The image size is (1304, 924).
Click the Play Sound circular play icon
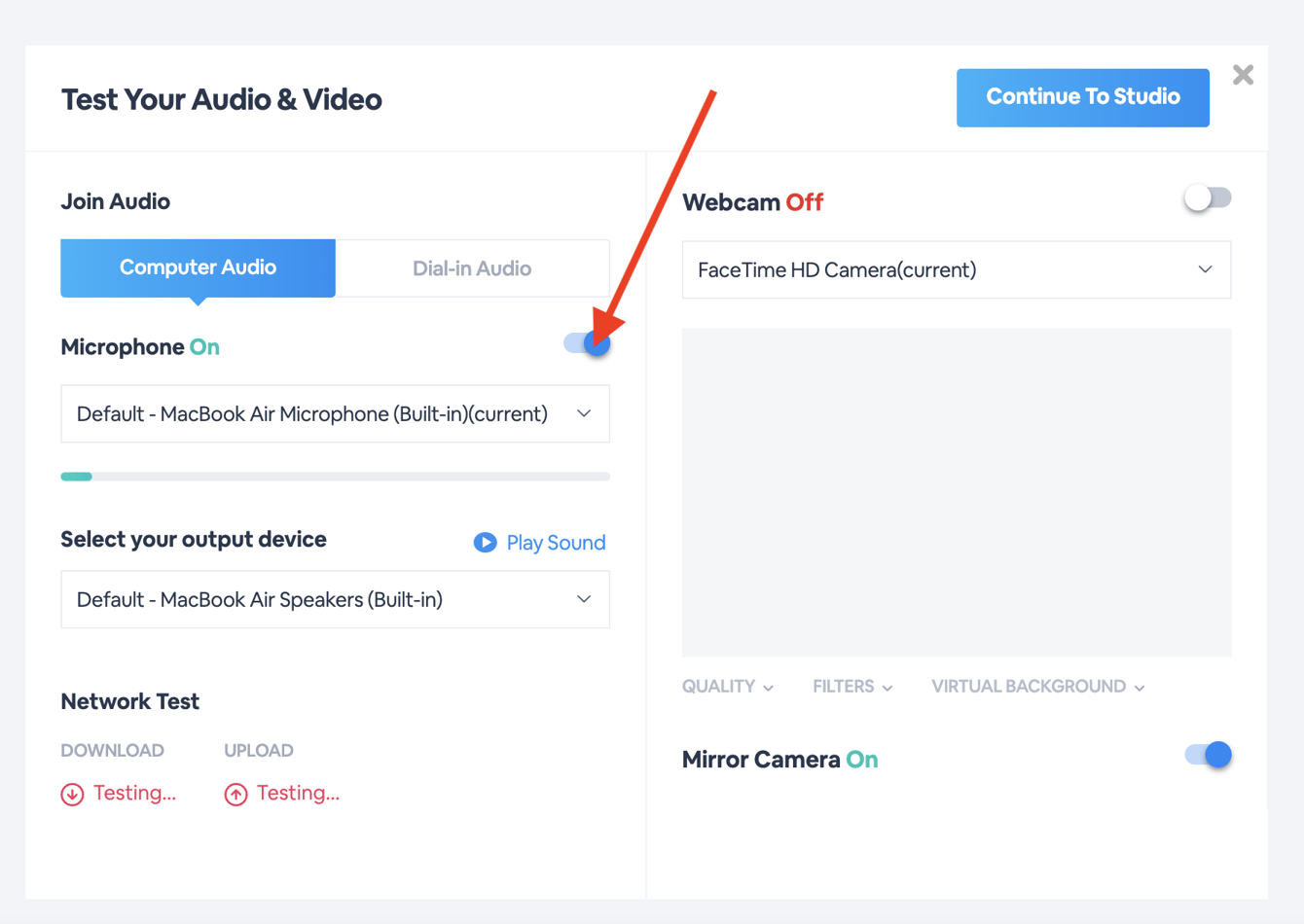(485, 543)
